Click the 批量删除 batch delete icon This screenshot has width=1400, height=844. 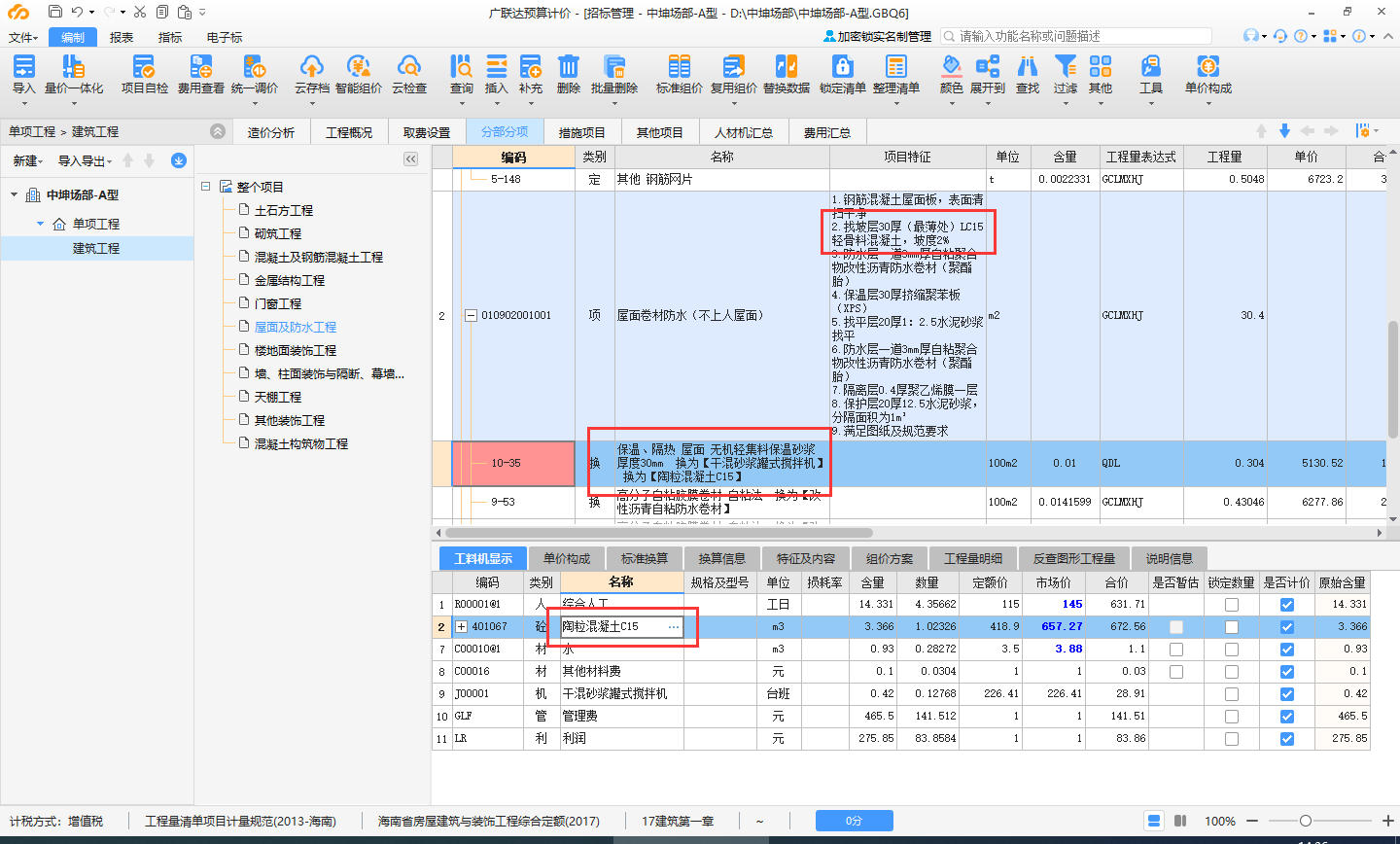(x=613, y=66)
